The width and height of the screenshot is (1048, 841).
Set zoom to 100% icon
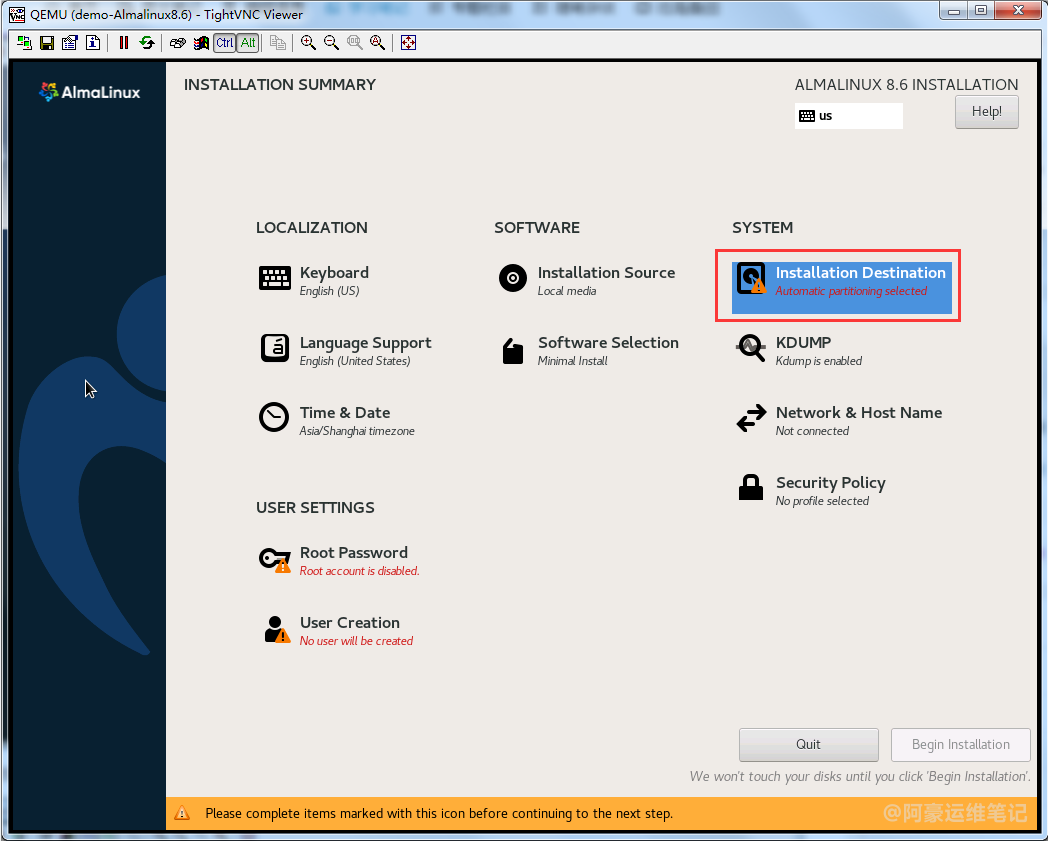354,43
